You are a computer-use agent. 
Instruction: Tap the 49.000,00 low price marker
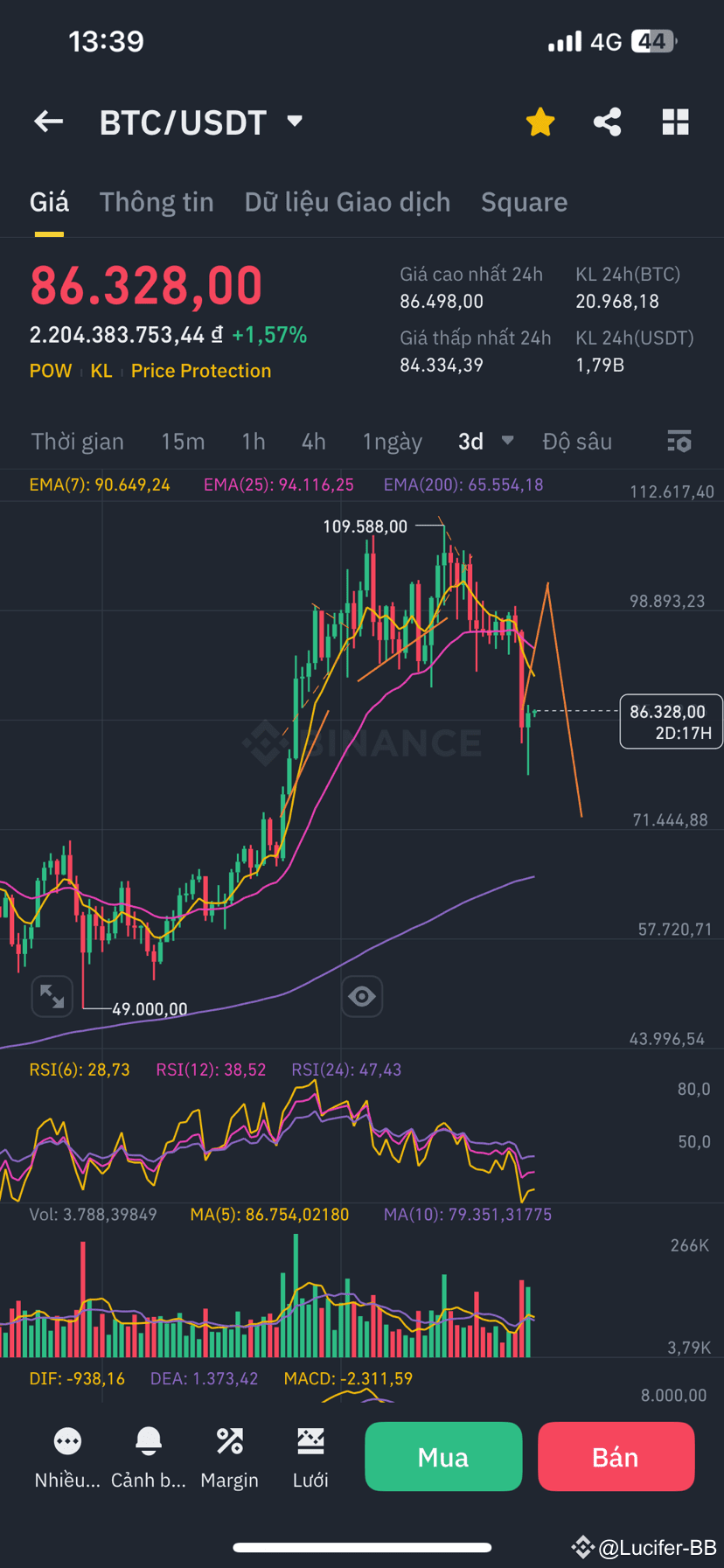(150, 1009)
